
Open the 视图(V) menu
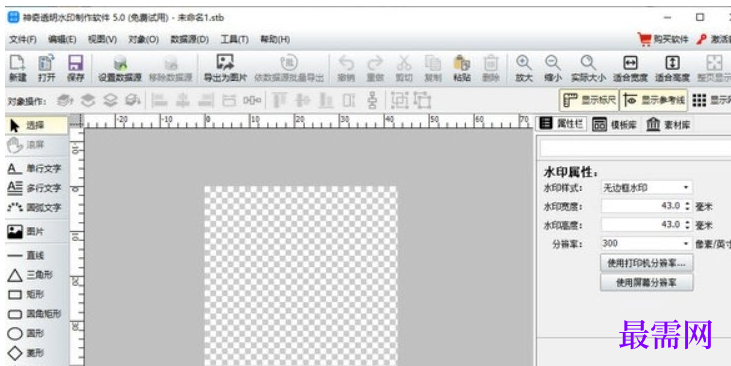coord(102,40)
